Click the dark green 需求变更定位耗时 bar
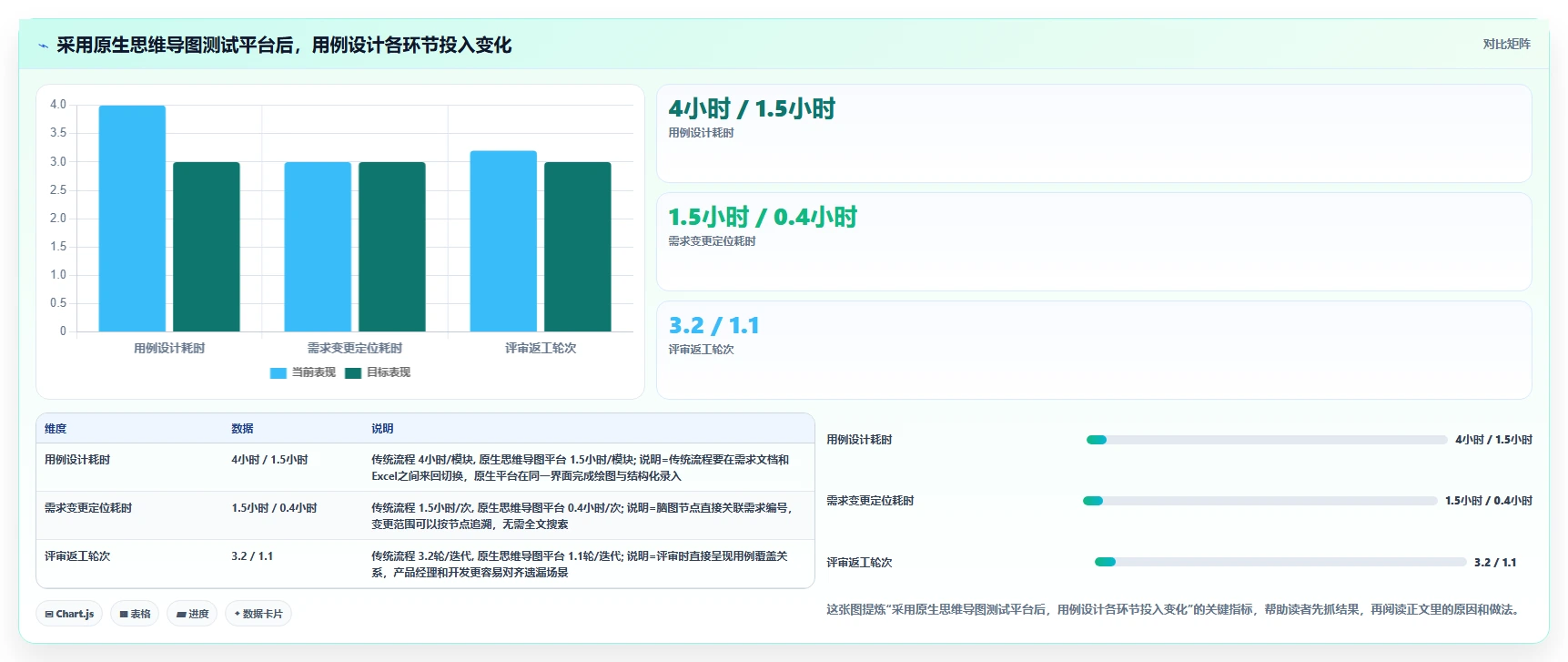 [392, 247]
